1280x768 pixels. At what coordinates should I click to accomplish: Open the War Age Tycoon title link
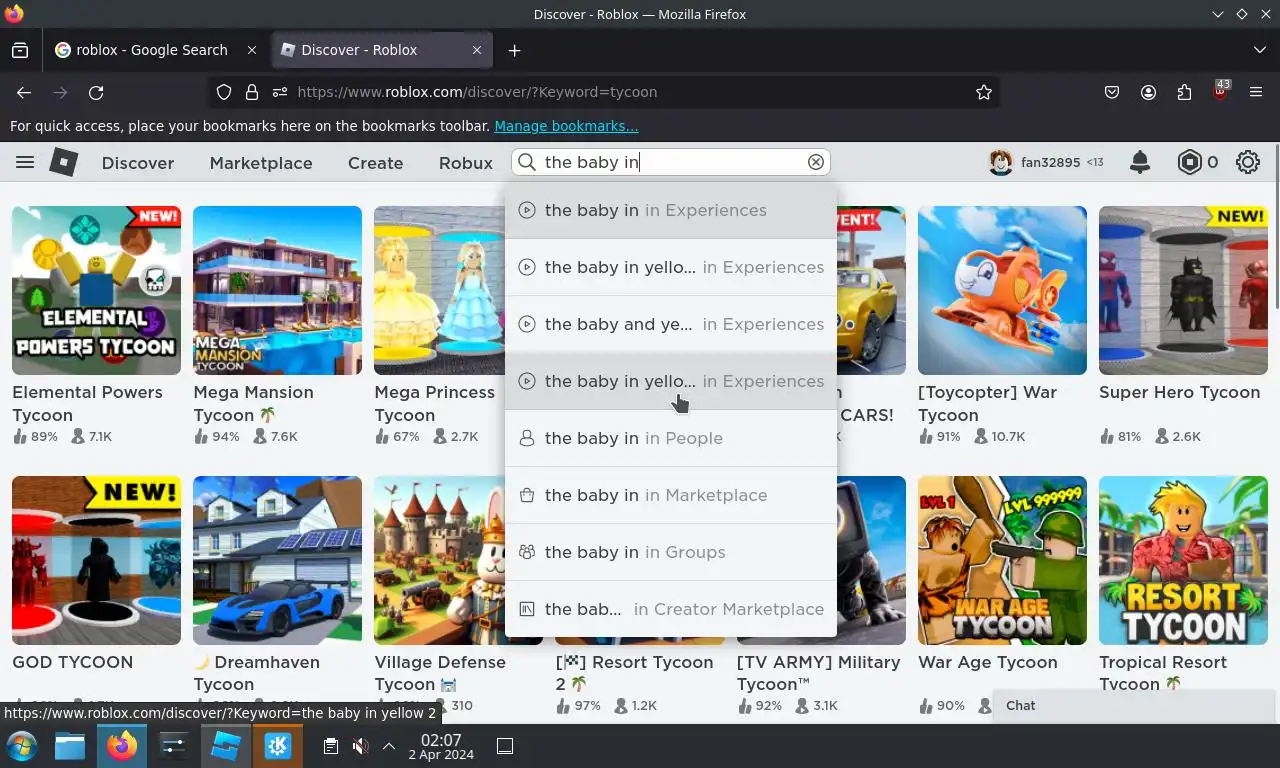tap(987, 662)
